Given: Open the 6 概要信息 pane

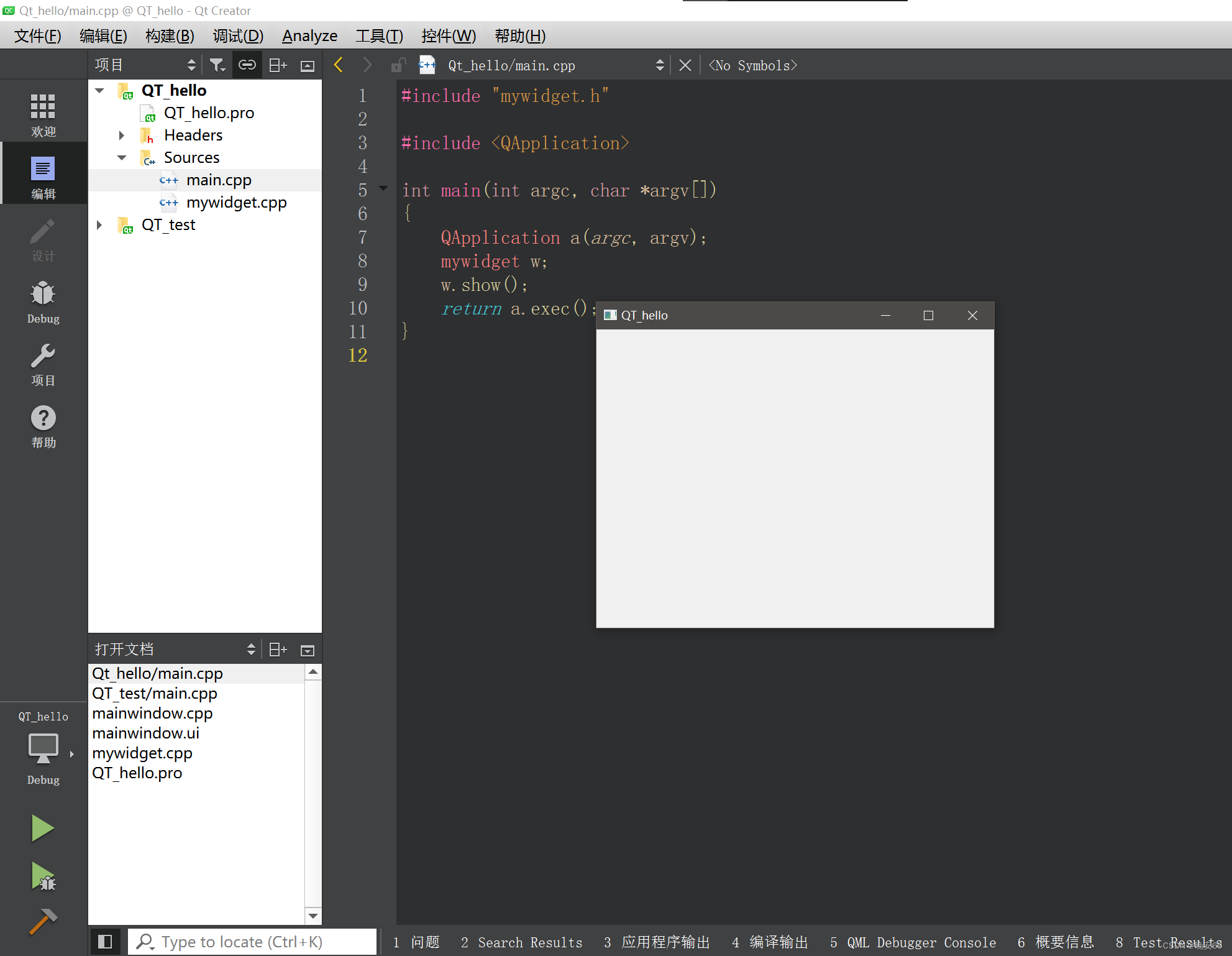Looking at the screenshot, I should coord(1056,942).
